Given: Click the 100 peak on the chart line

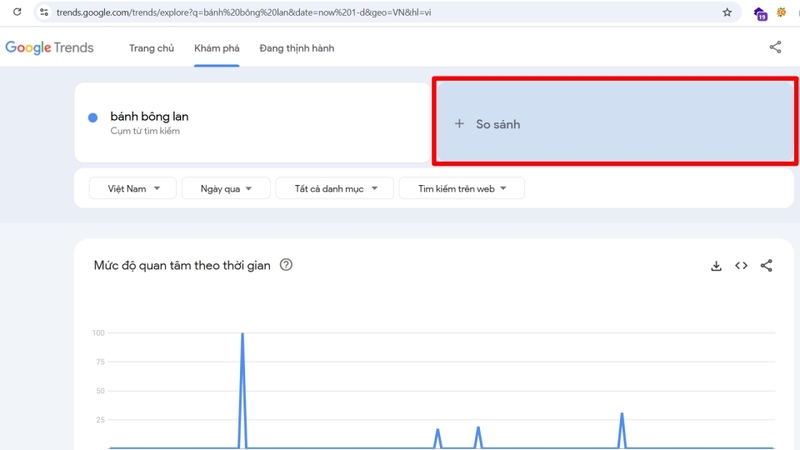Looking at the screenshot, I should pos(242,334).
